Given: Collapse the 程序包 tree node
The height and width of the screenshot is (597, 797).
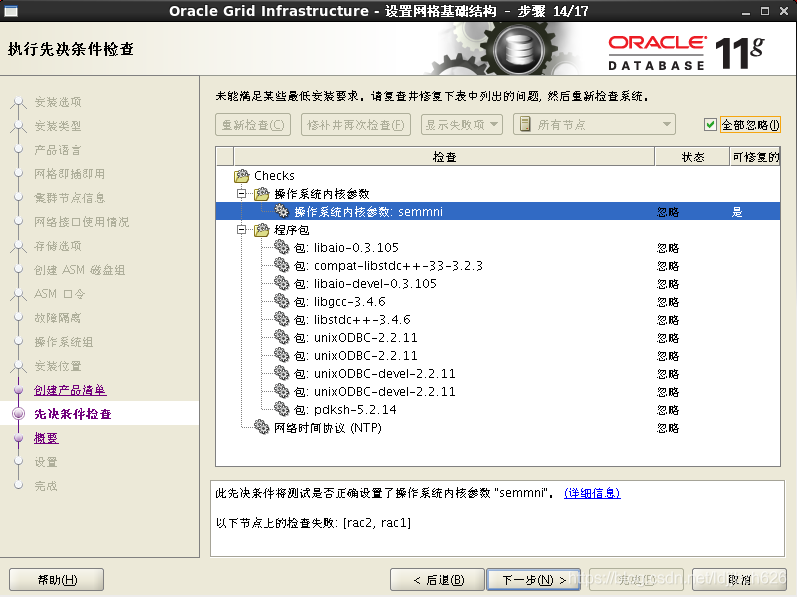Looking at the screenshot, I should (242, 230).
